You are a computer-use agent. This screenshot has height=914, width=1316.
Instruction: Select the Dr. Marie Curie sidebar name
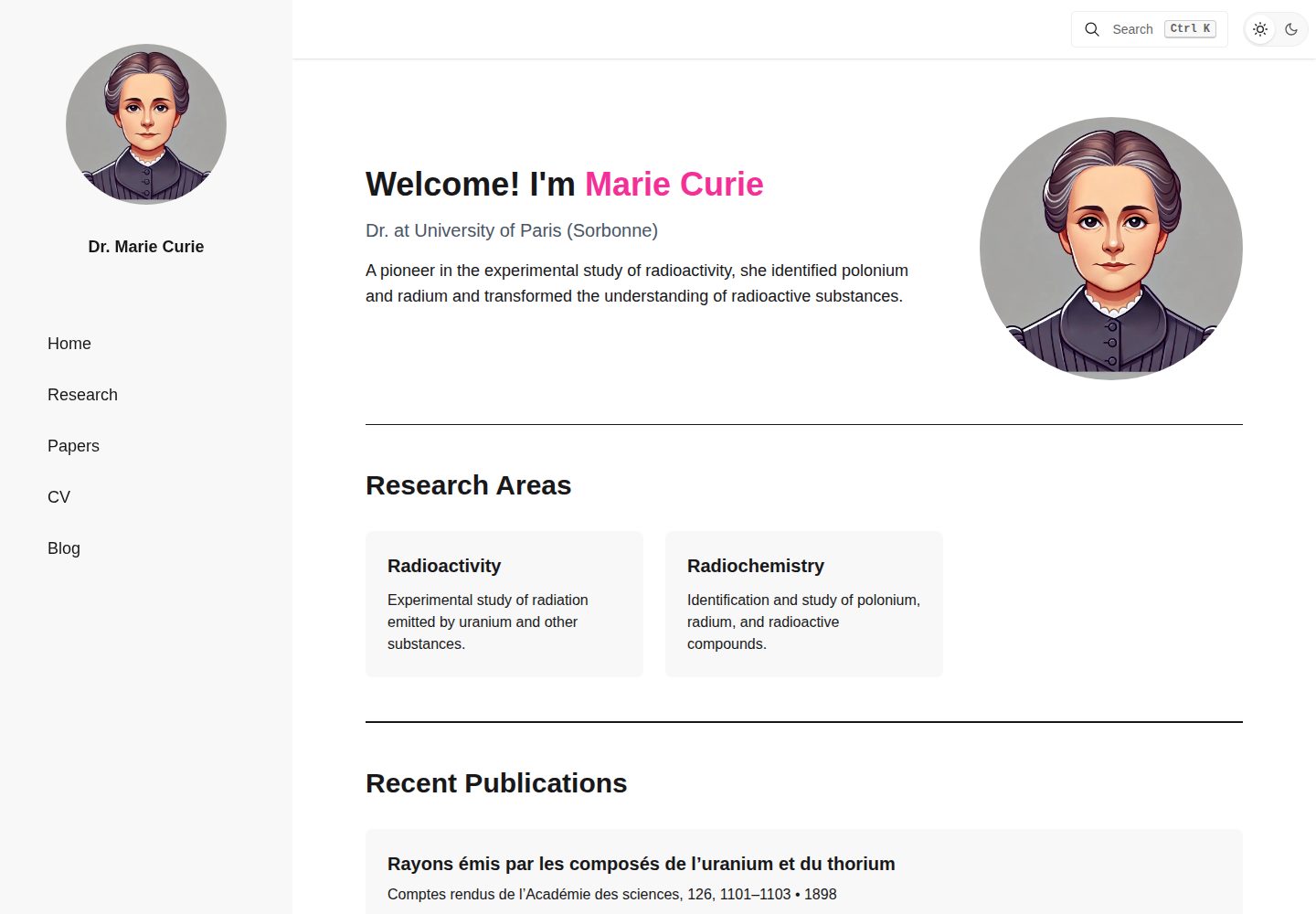[146, 247]
